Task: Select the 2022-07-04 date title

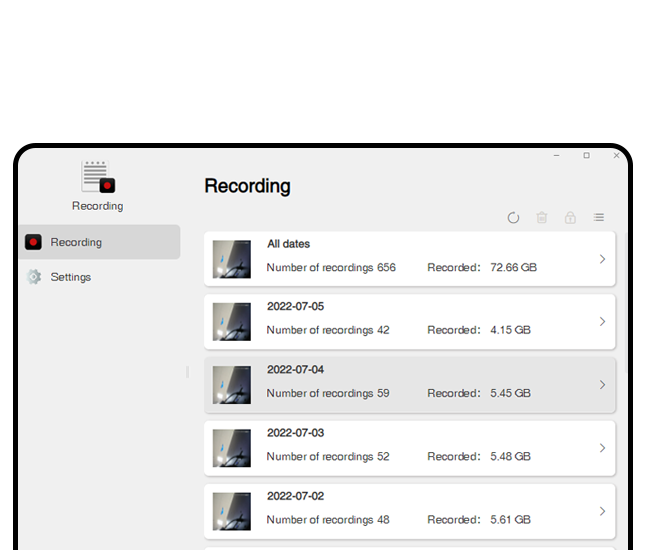Action: click(295, 370)
